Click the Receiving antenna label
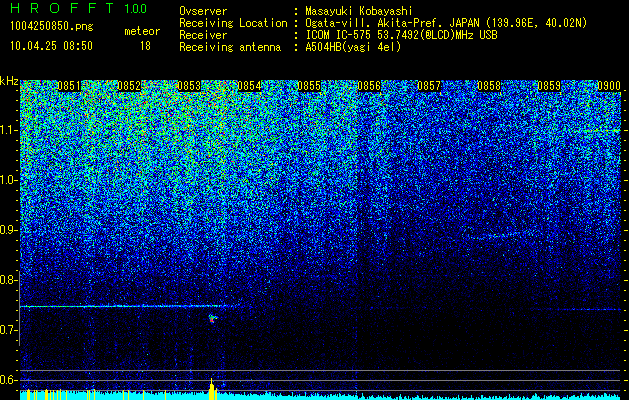The width and height of the screenshot is (629, 400). (x=230, y=47)
